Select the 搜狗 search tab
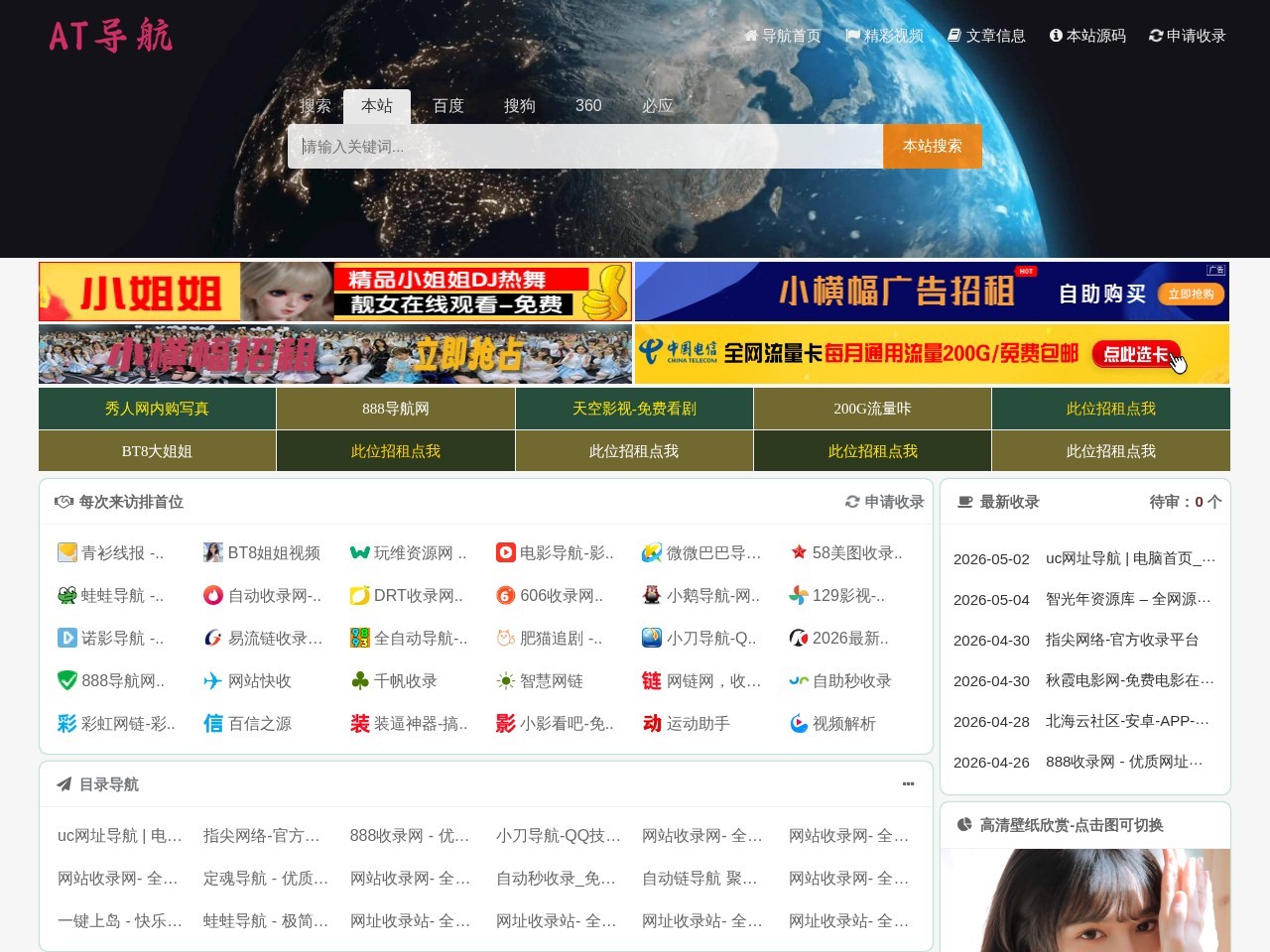 click(520, 106)
